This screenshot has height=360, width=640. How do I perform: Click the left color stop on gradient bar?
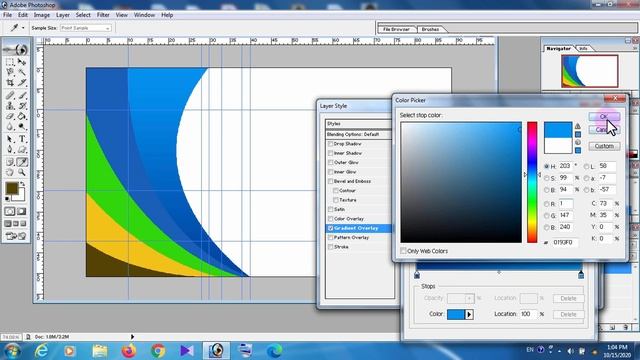(417, 275)
